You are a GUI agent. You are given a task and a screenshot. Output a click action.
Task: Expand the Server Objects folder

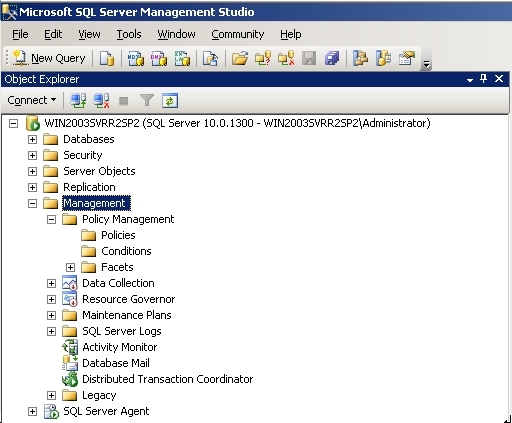(x=32, y=171)
